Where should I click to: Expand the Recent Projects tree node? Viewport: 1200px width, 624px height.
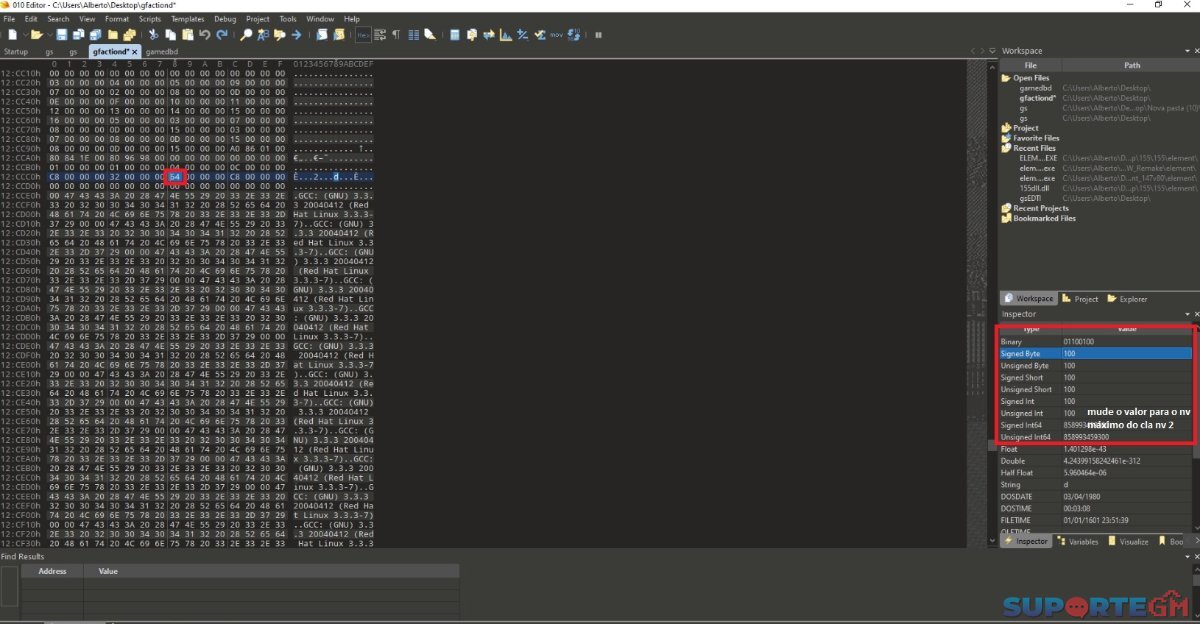coord(1006,208)
